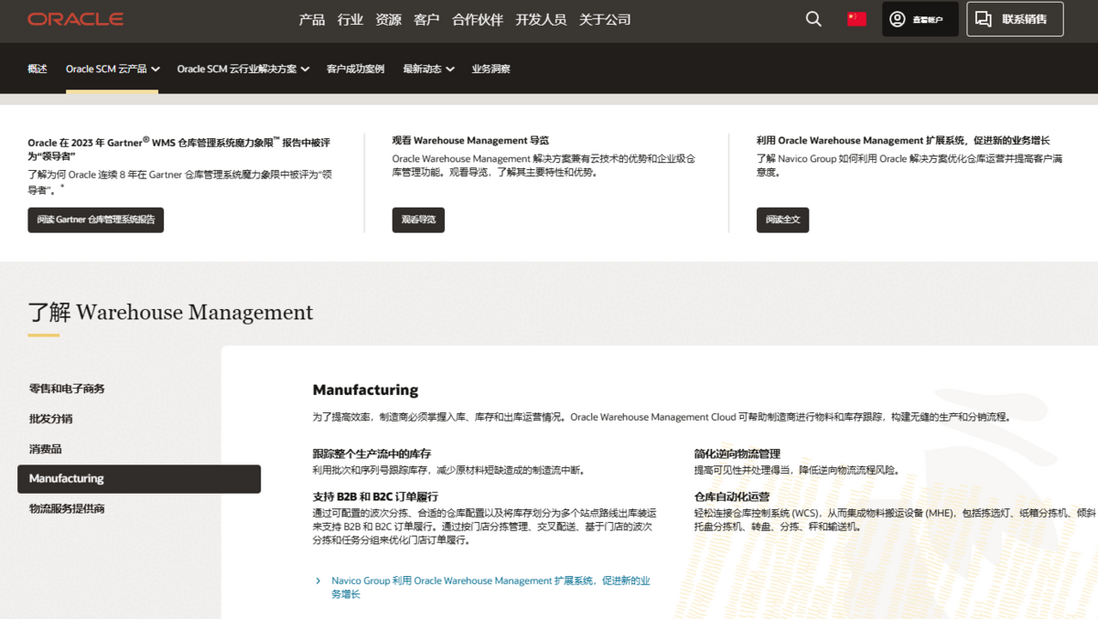Go to the 概述 overview tab
This screenshot has width=1098, height=619.
coord(37,69)
